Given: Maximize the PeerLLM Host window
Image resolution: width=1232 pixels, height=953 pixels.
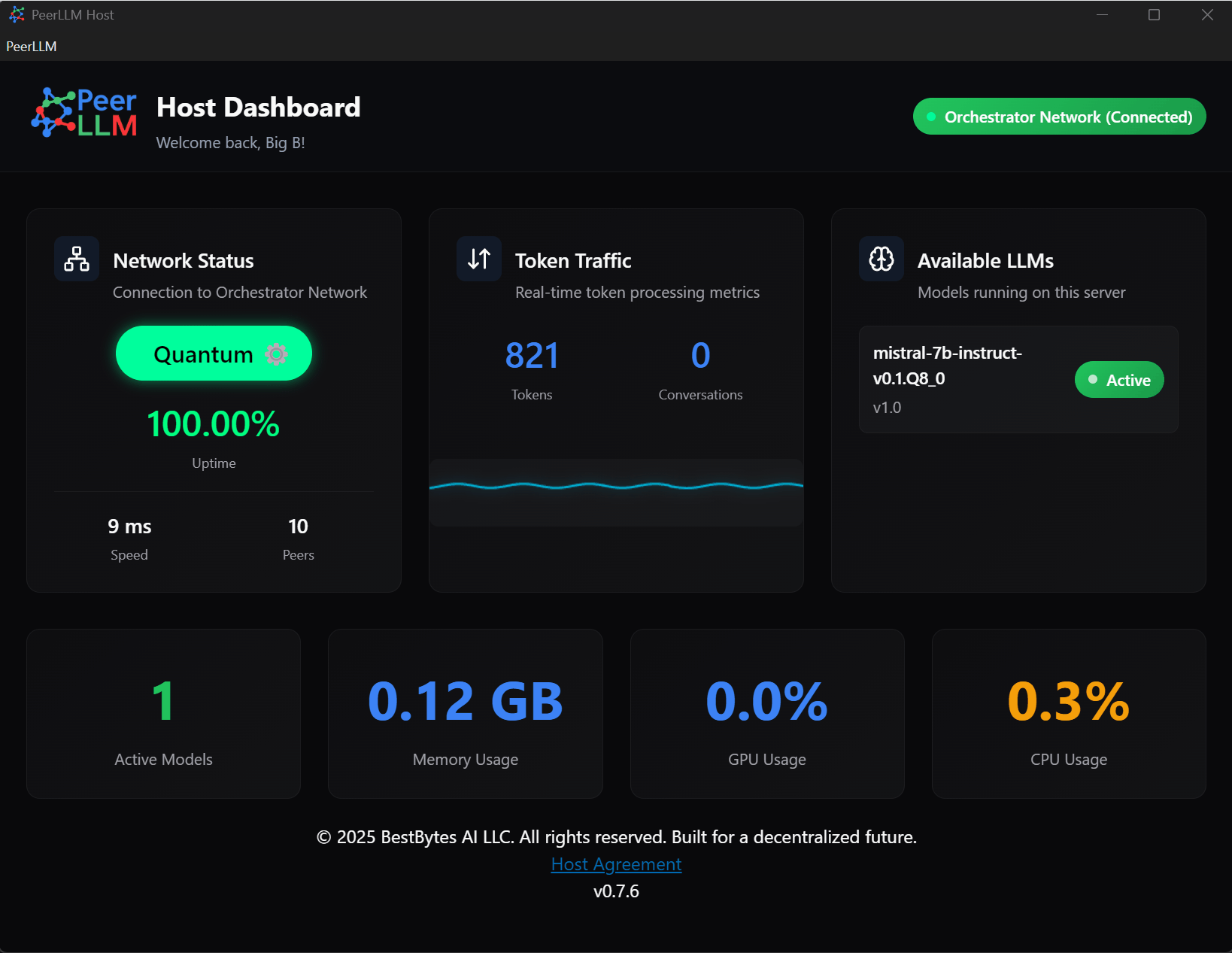Looking at the screenshot, I should coord(1154,15).
